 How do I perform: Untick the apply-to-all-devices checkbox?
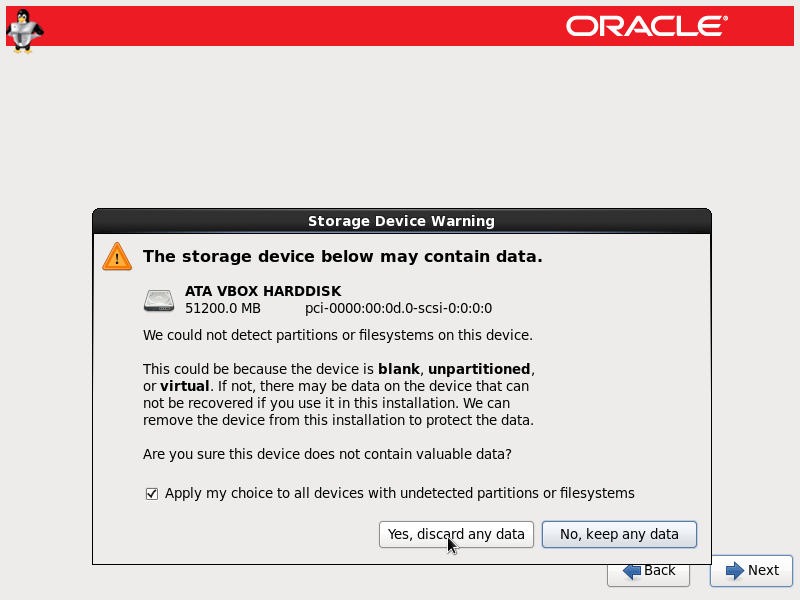point(152,494)
